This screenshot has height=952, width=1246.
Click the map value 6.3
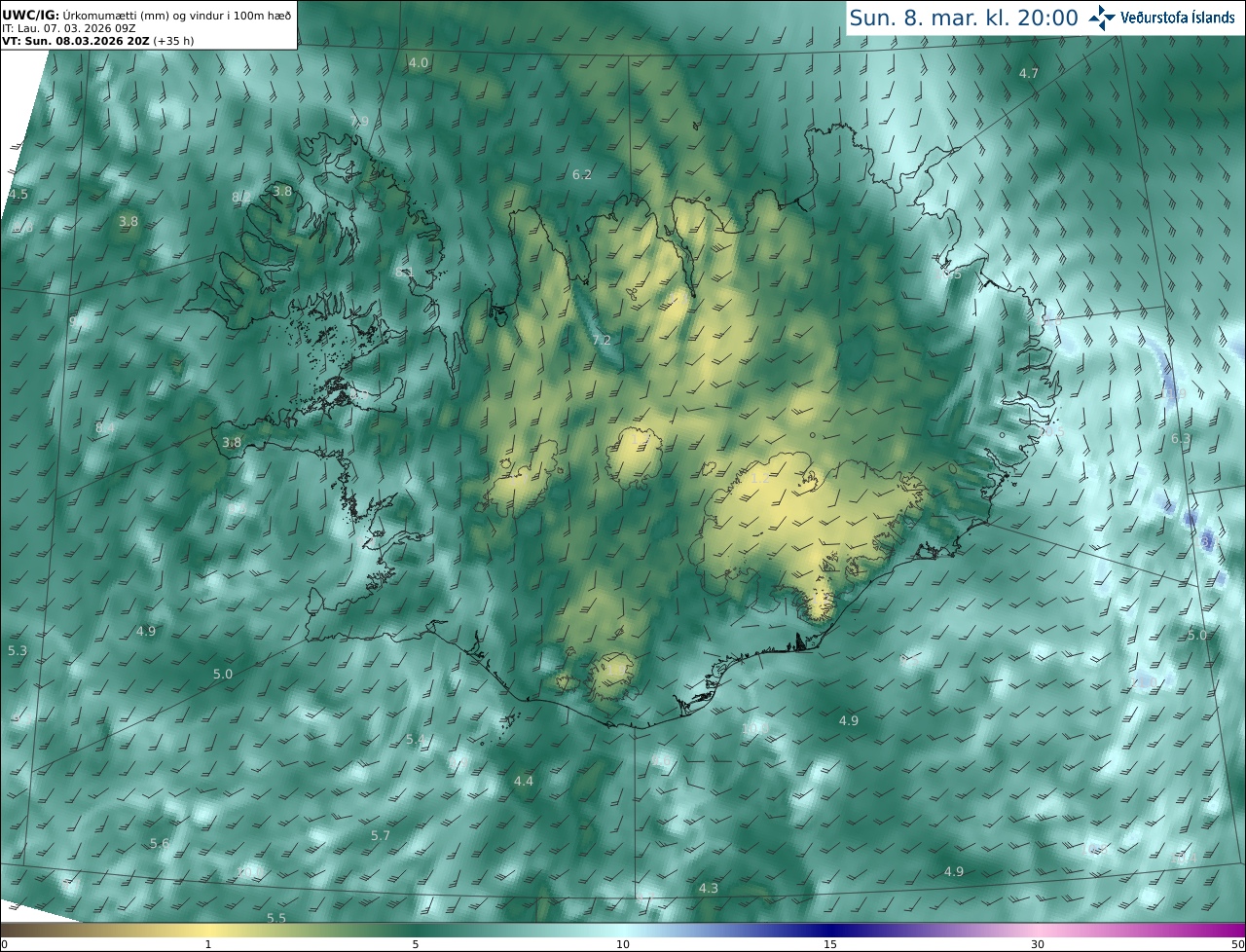pyautogui.click(x=1181, y=439)
